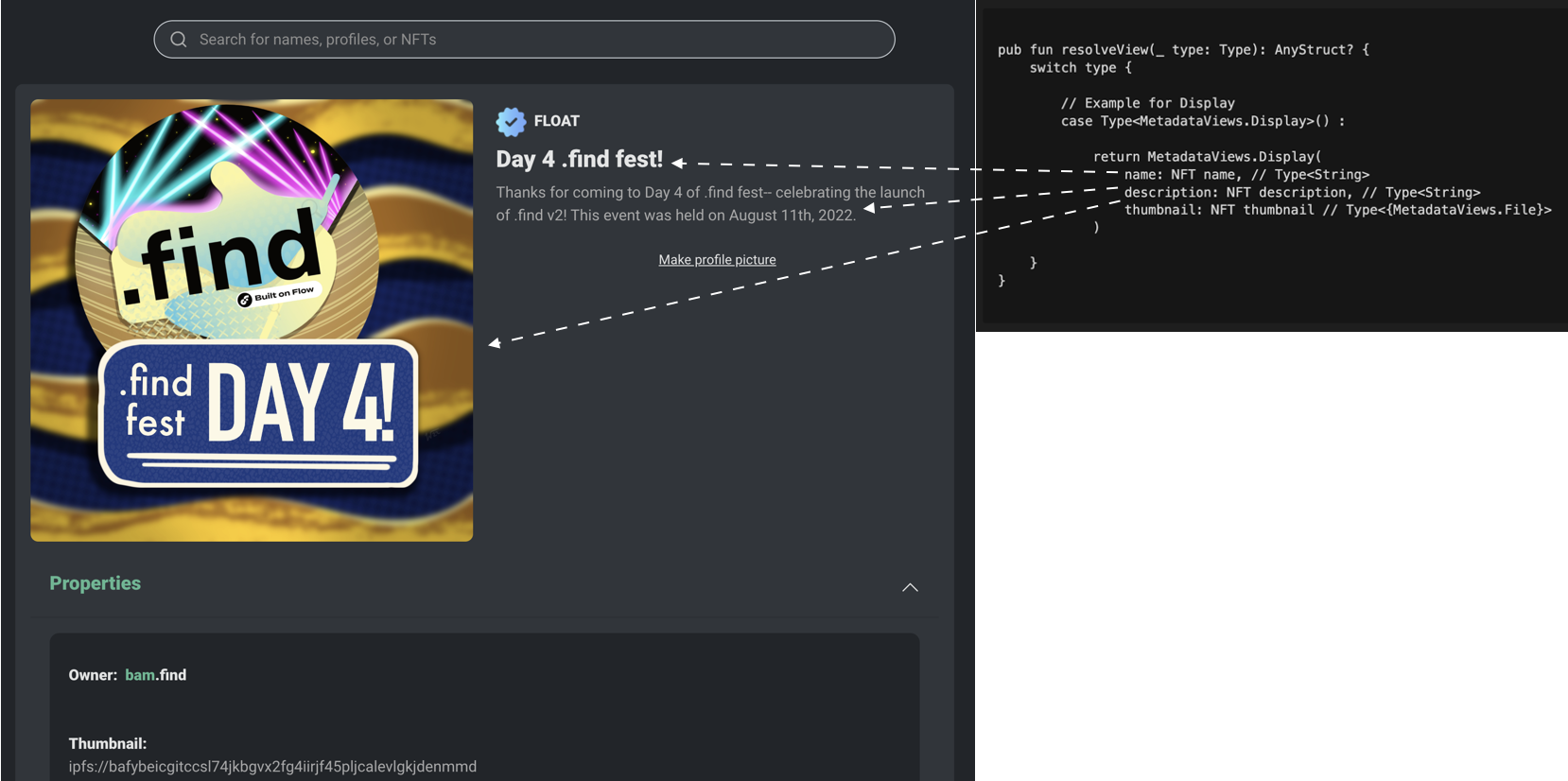Viewport: 1568px width, 781px height.
Task: Collapse the Properties section with the chevron
Action: pos(910,587)
